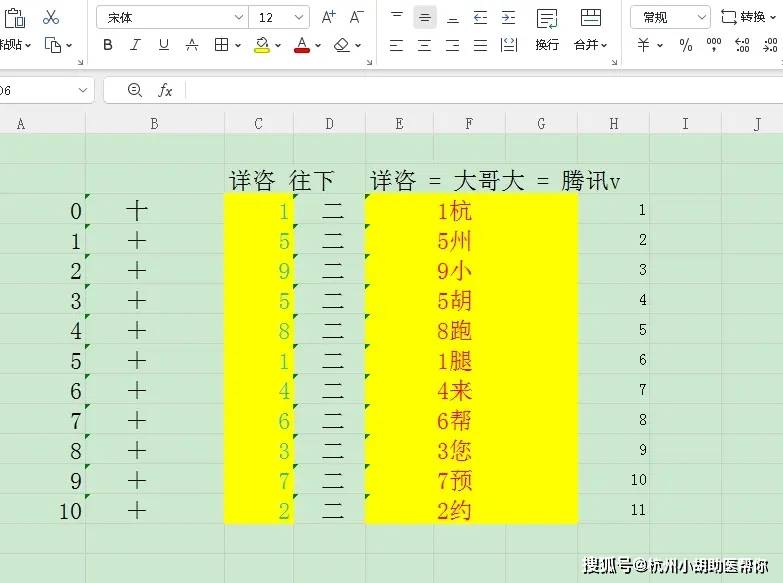Click cell containing 6帮
The image size is (783, 583).
(x=471, y=420)
